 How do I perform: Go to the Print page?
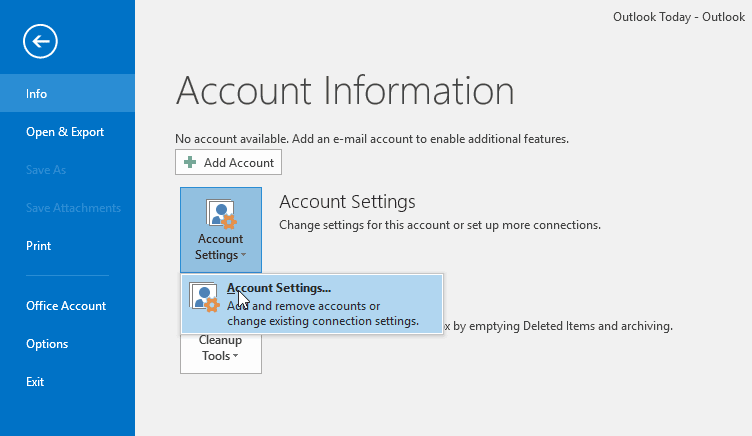coord(39,246)
